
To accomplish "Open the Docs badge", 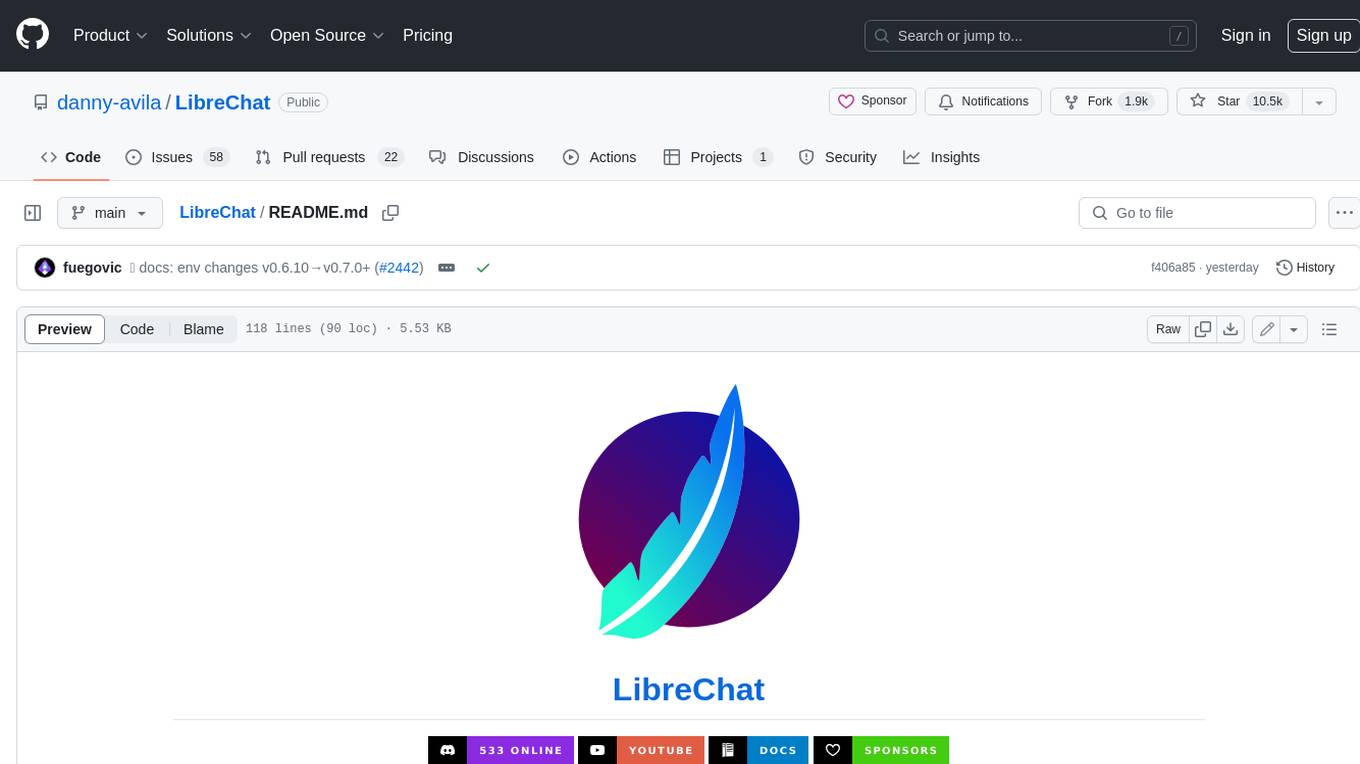I will pos(758,750).
